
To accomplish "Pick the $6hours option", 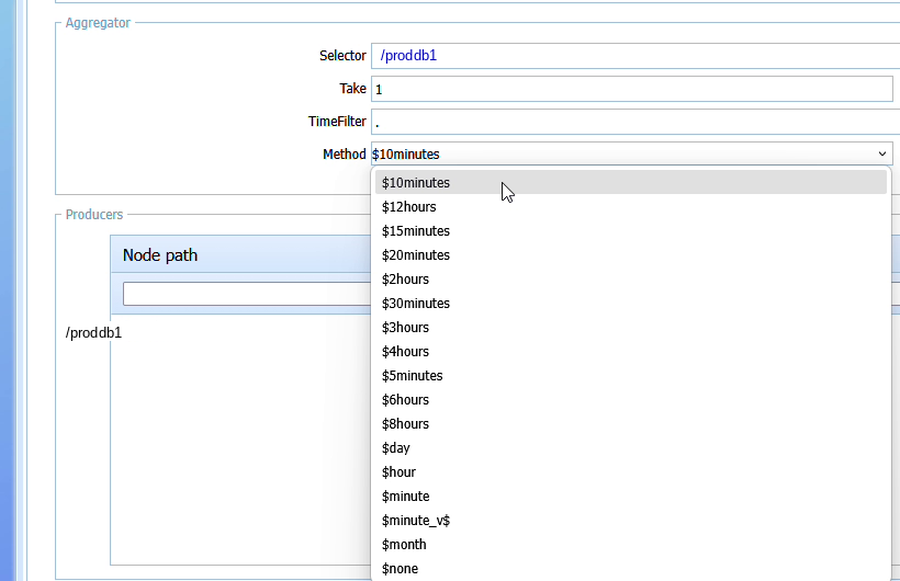I will click(x=631, y=400).
